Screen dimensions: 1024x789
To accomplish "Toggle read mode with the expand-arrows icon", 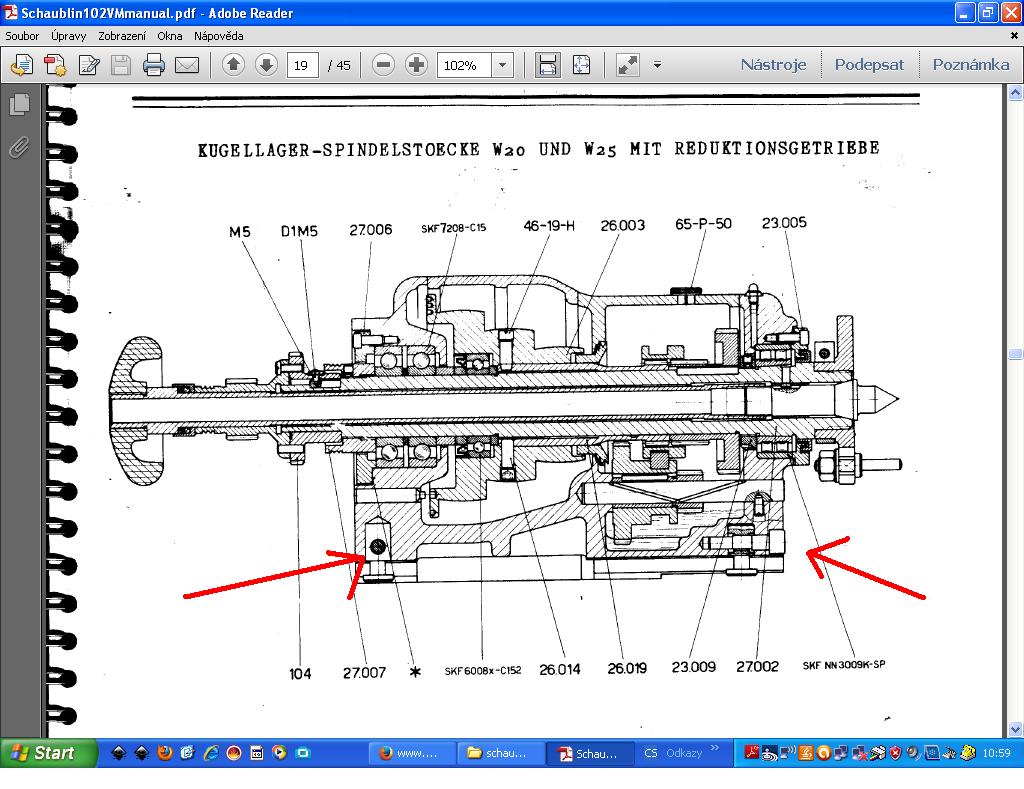I will (628, 65).
